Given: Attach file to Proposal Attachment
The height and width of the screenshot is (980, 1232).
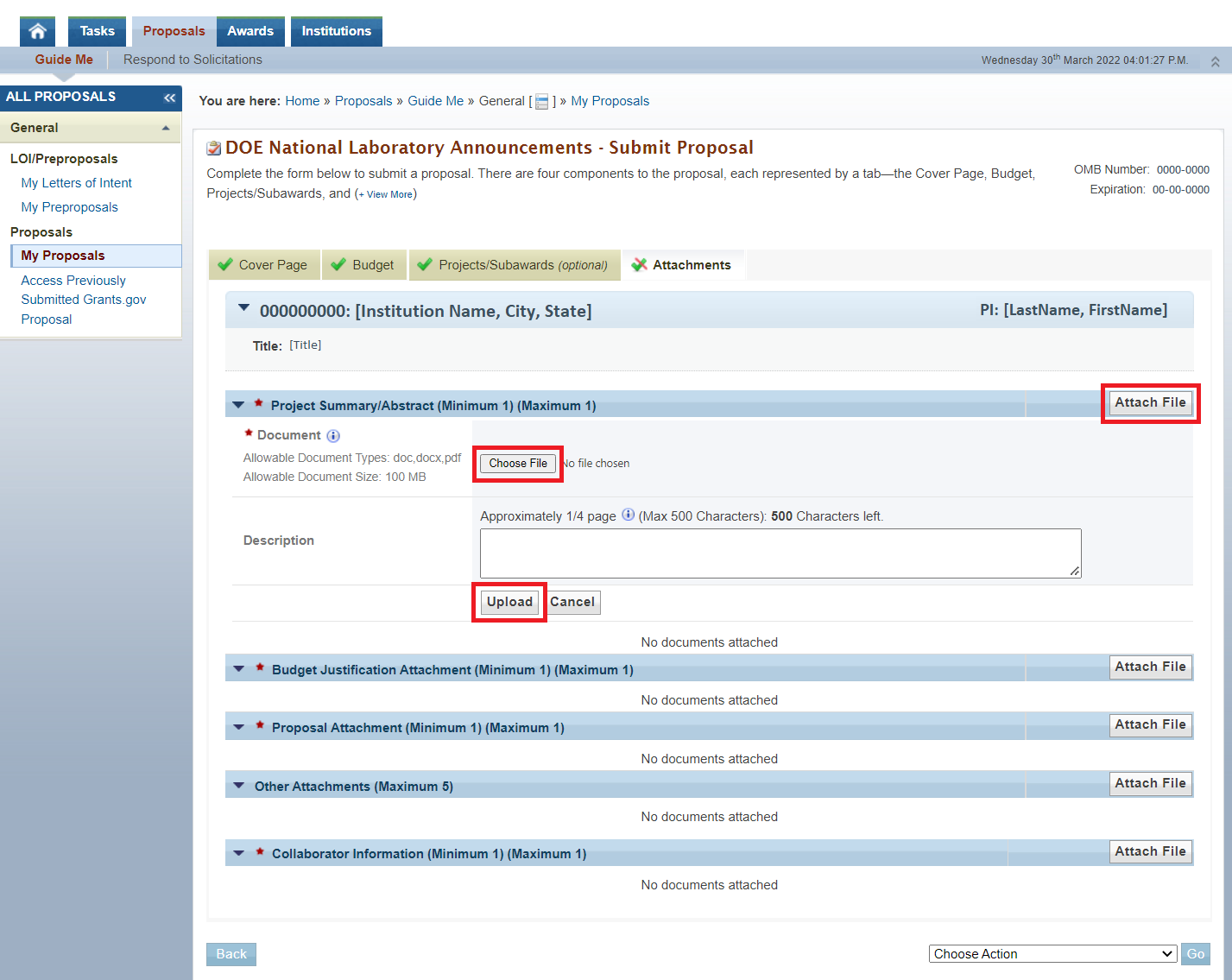Looking at the screenshot, I should (1150, 724).
